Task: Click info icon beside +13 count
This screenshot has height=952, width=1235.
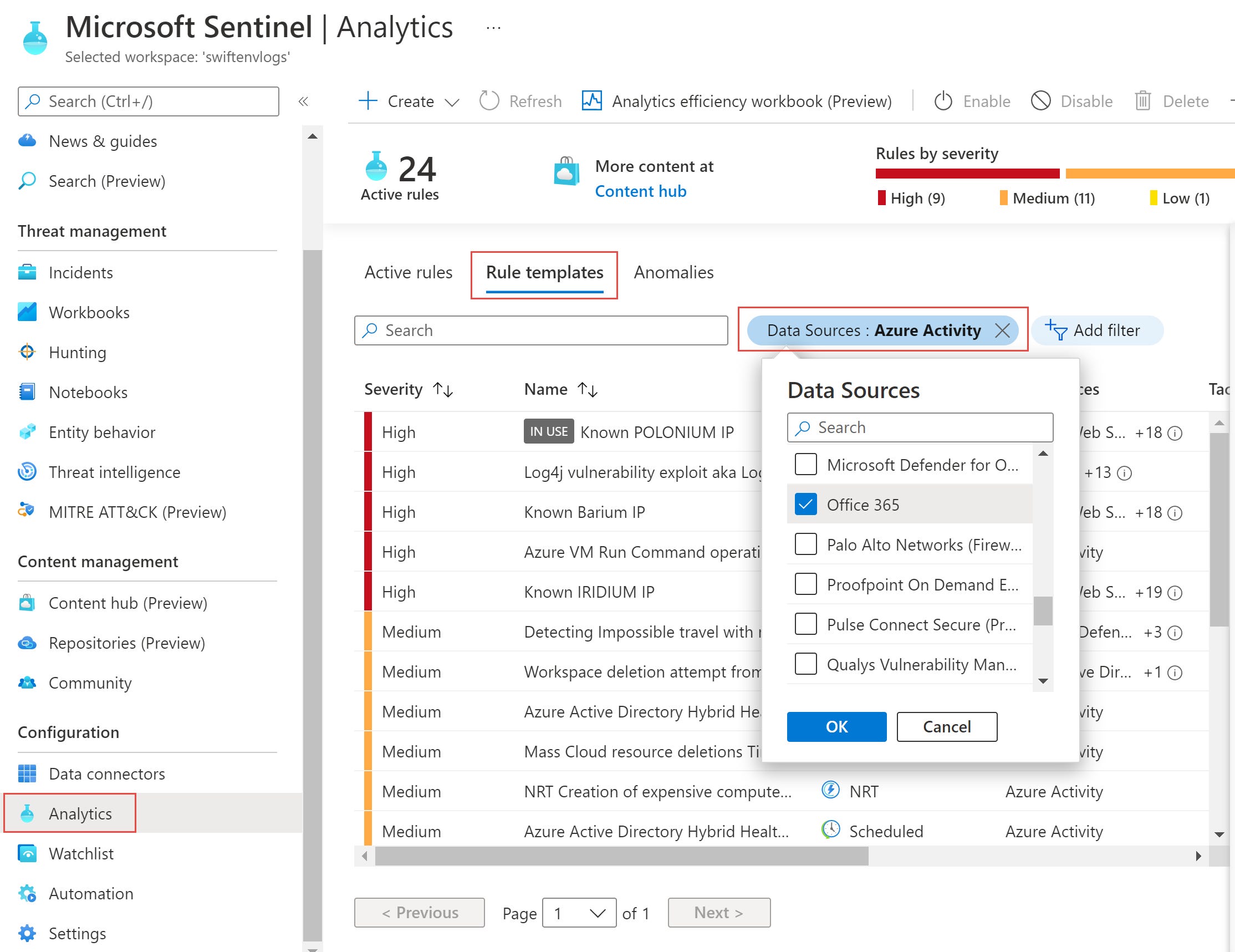Action: coord(1125,473)
